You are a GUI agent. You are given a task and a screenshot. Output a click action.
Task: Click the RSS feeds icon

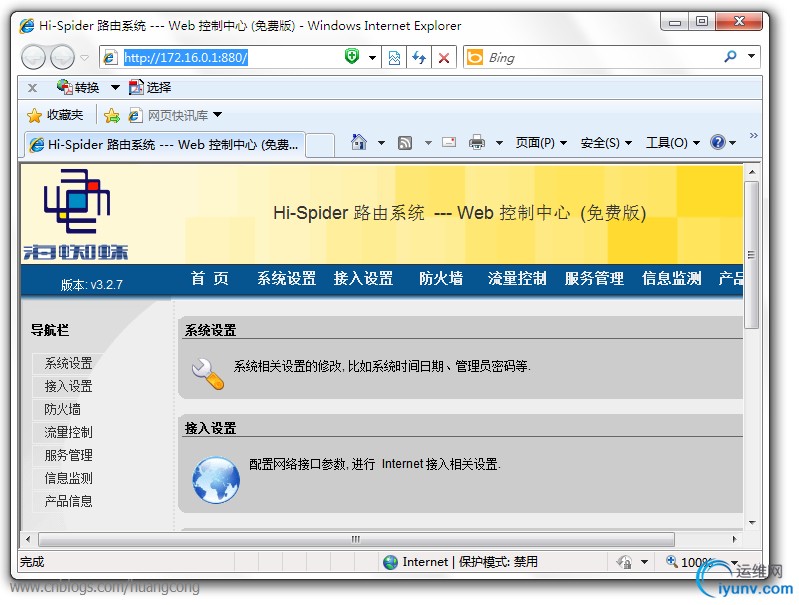pyautogui.click(x=405, y=143)
